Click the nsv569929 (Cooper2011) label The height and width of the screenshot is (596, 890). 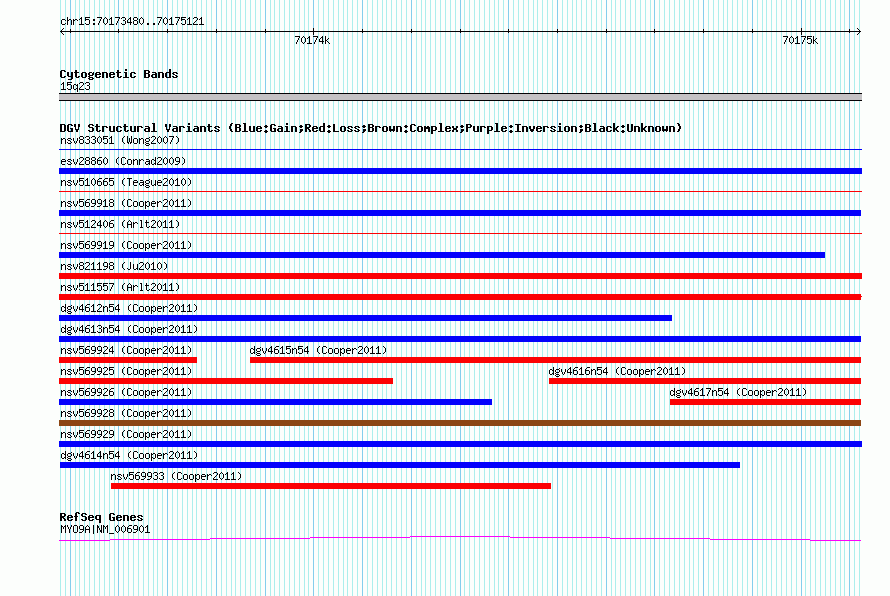coord(126,434)
